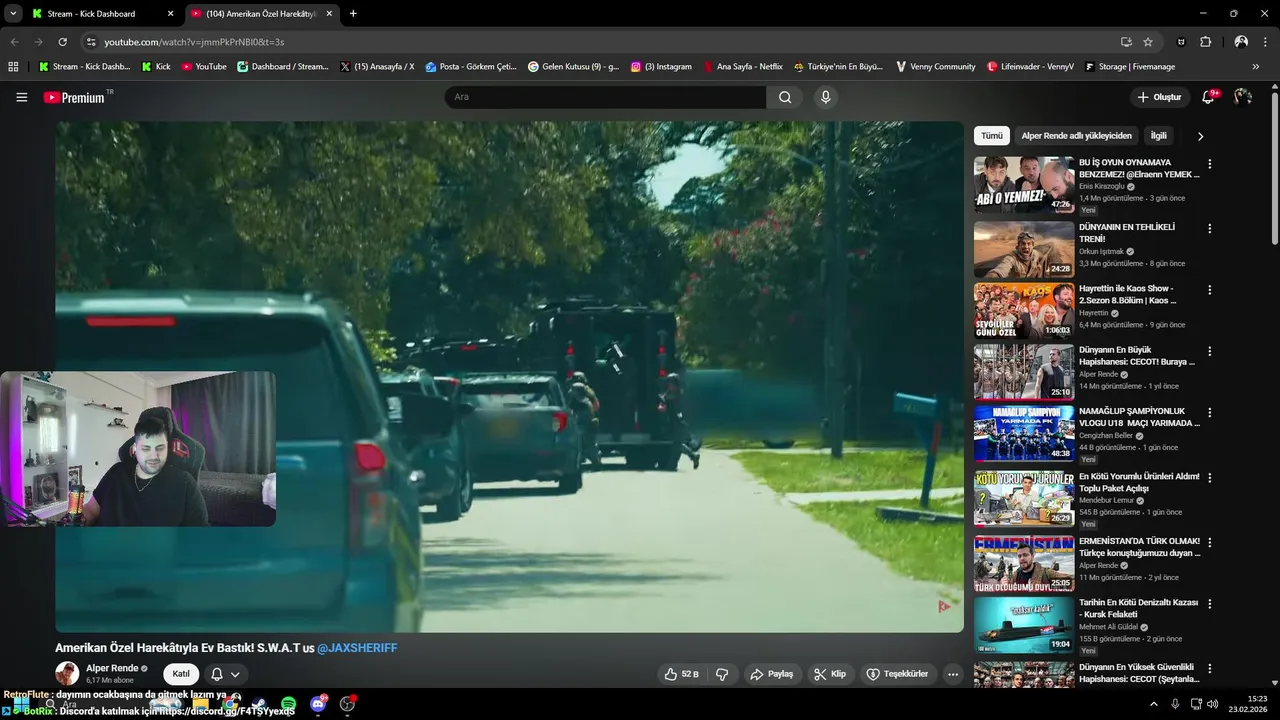Click the Paylaş share button
This screenshot has width=1280, height=720.
click(771, 674)
